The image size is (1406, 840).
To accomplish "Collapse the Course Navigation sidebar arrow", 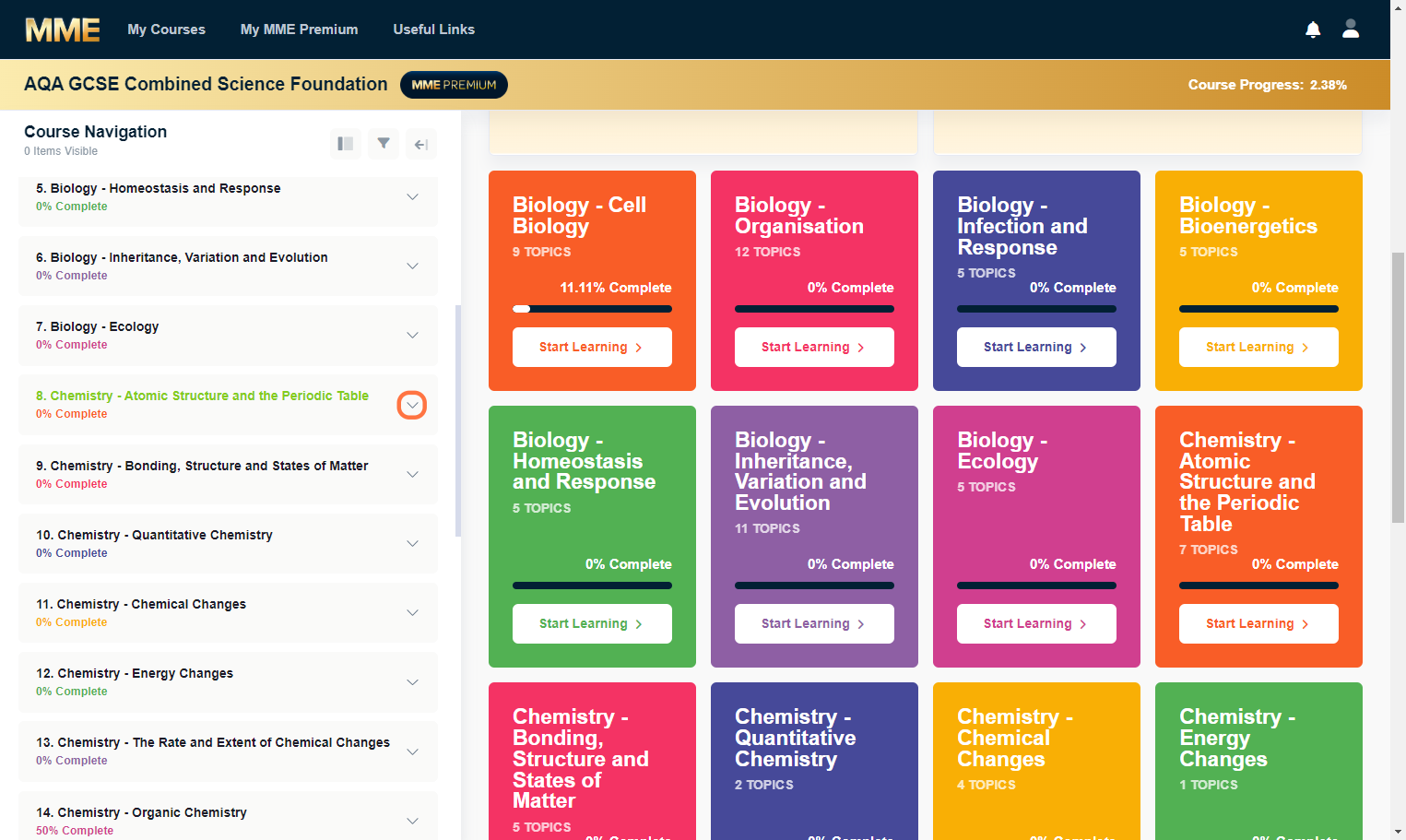I will pos(421,144).
